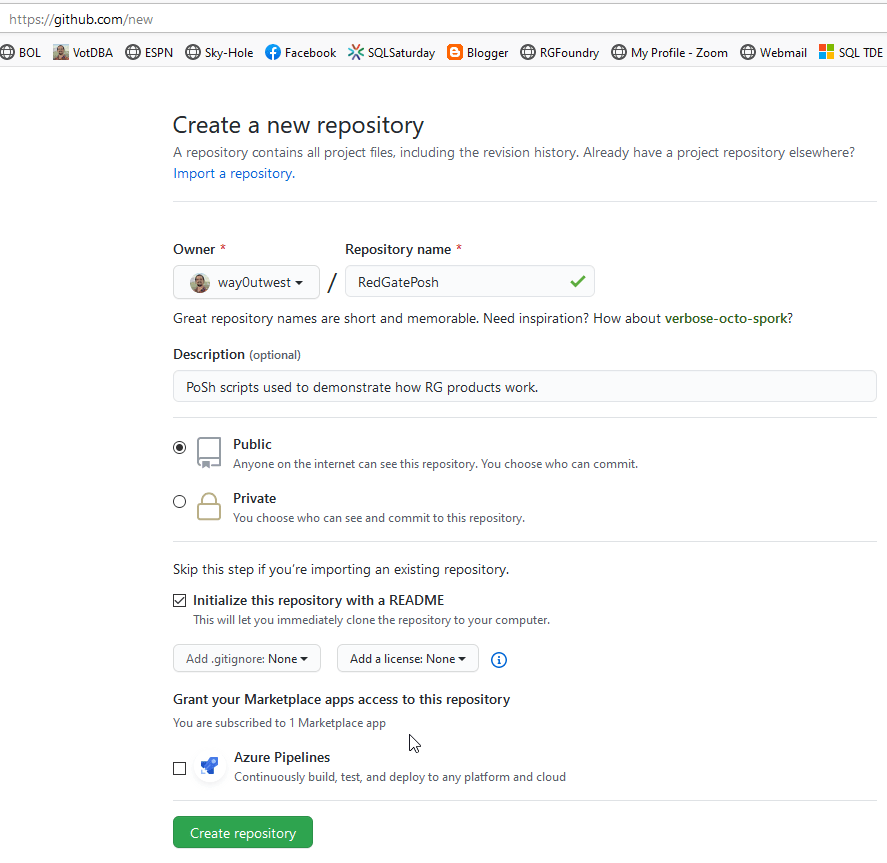Expand the Add .gitignore dropdown
The image size is (887, 863).
(x=247, y=658)
